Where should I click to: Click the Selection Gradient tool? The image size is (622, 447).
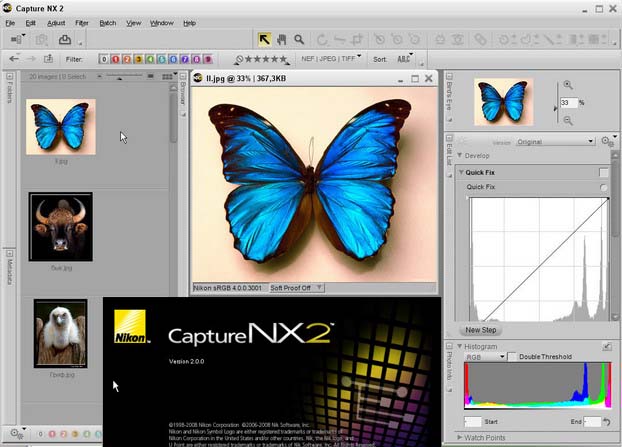[x=574, y=39]
